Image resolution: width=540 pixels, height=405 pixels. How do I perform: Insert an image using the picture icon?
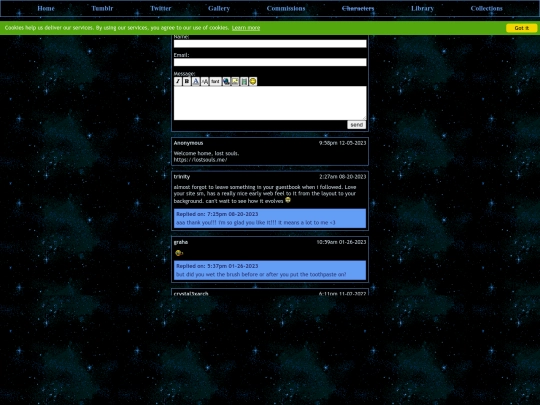tap(235, 81)
